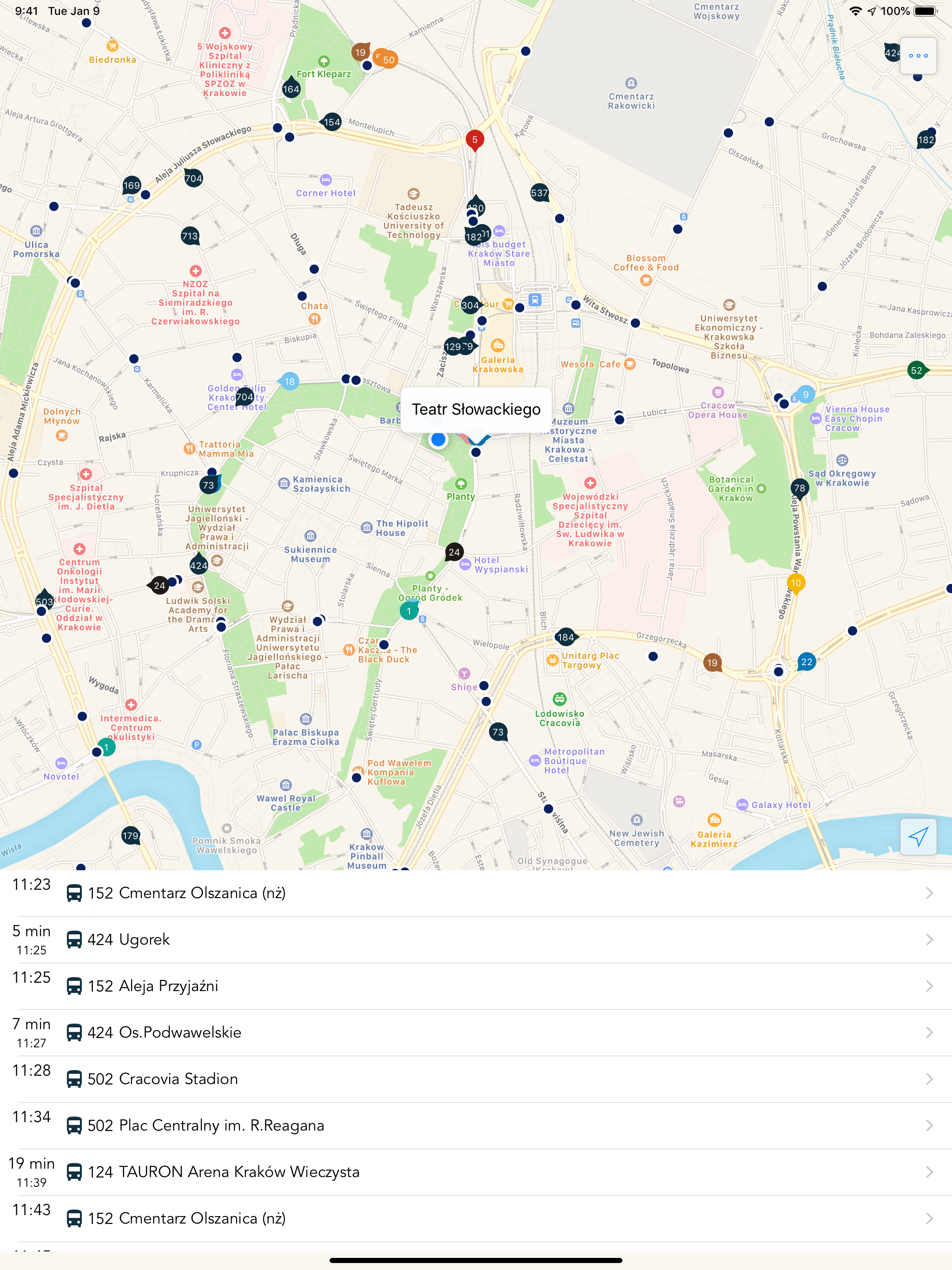Select the Novotel hotel icon
952x1270 pixels.
pos(61,763)
